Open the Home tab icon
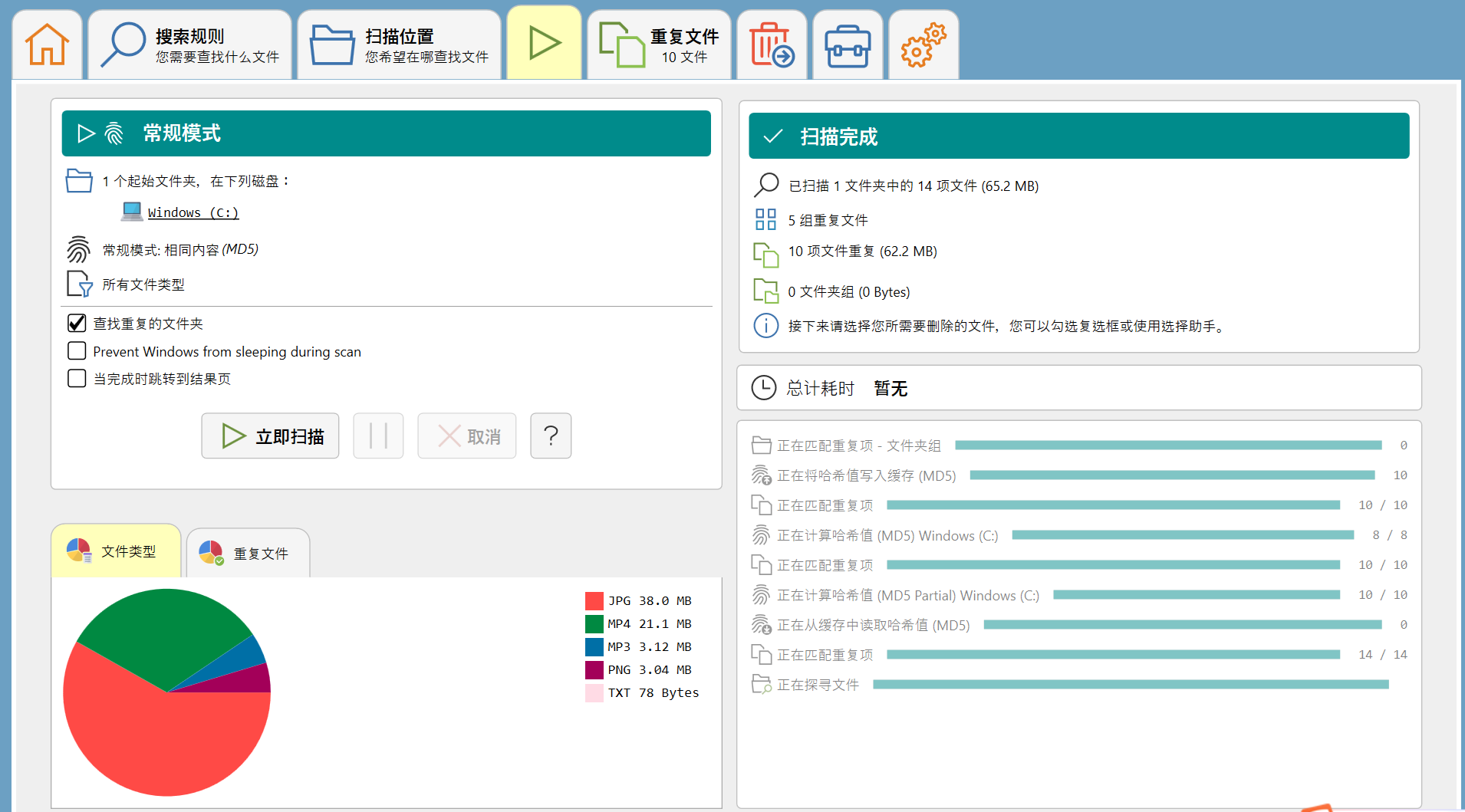The image size is (1465, 812). click(48, 44)
